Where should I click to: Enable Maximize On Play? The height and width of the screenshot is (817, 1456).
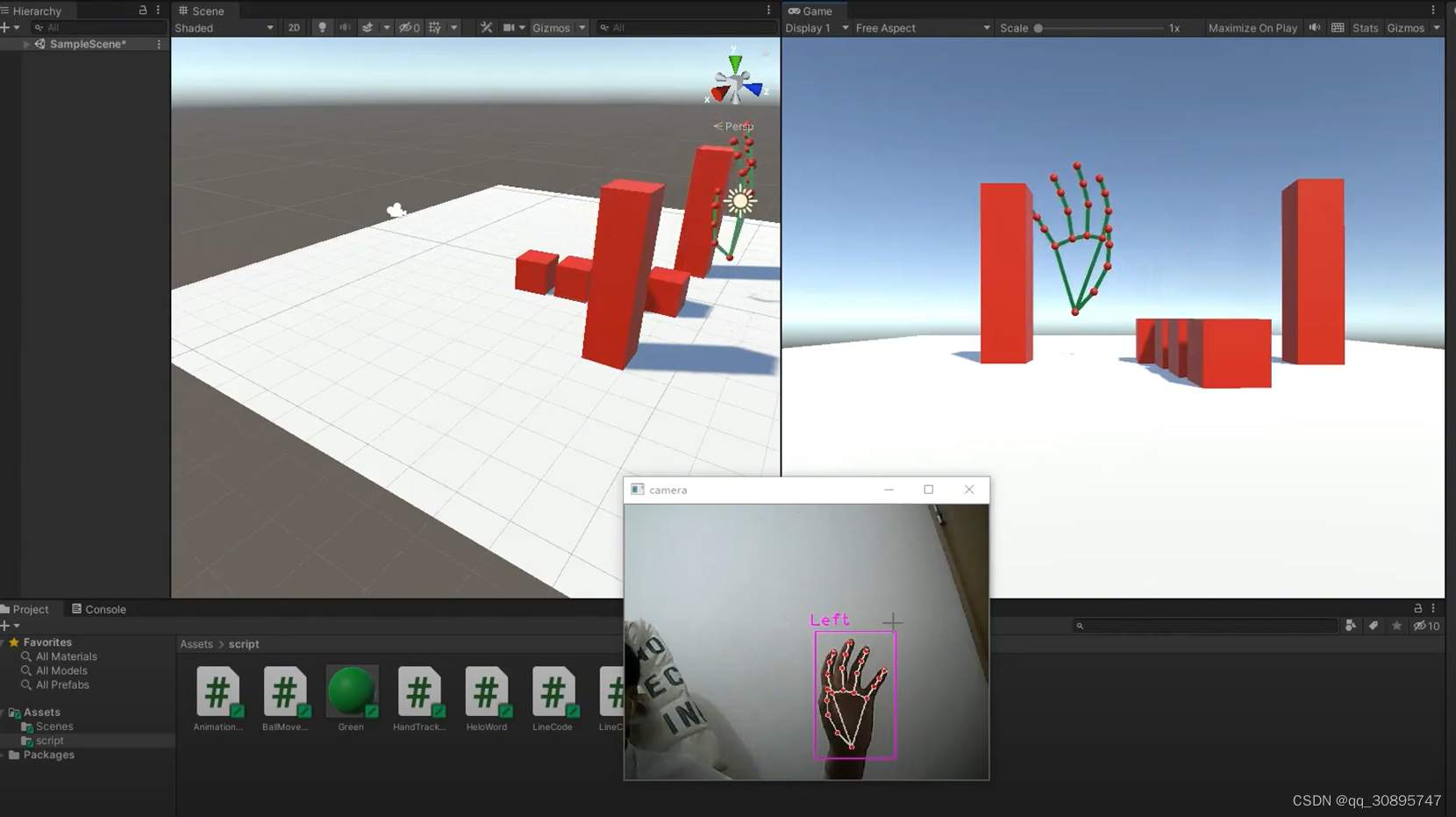(x=1253, y=27)
